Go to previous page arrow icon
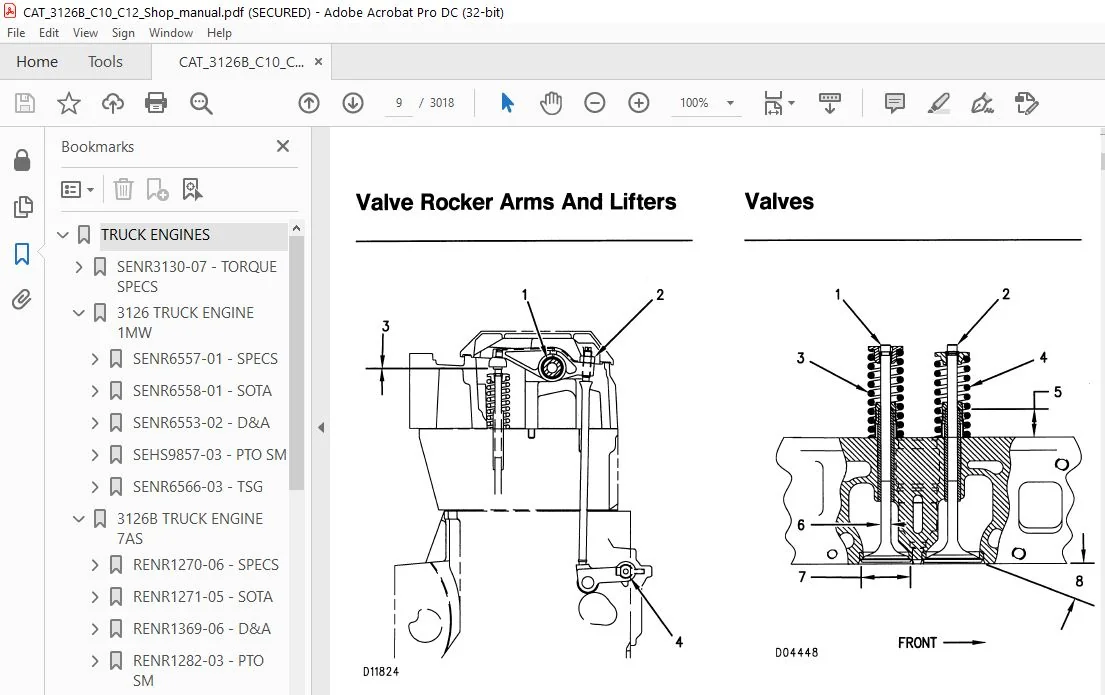Screen dimensions: 1105x695 (309, 104)
